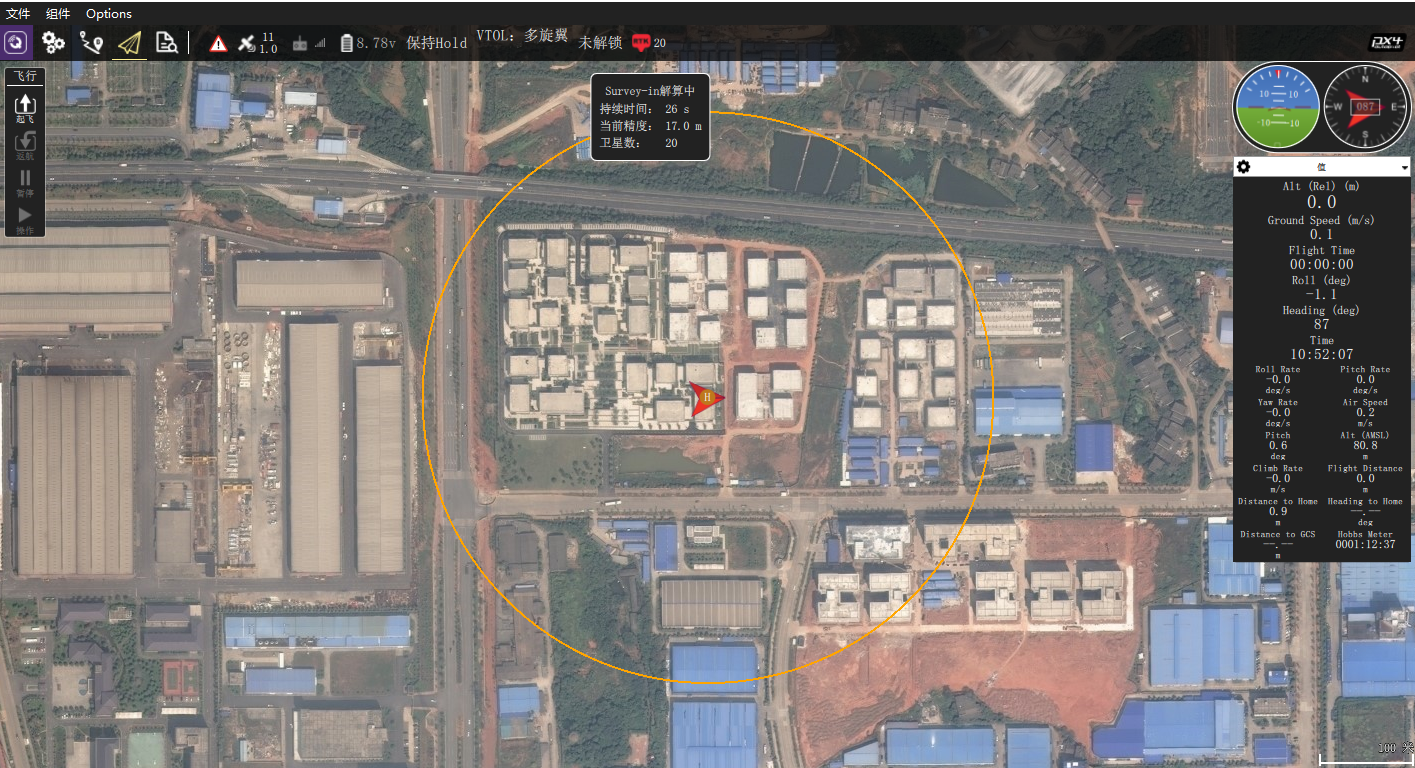
Task: Click the red RTK status icon
Action: (x=640, y=43)
